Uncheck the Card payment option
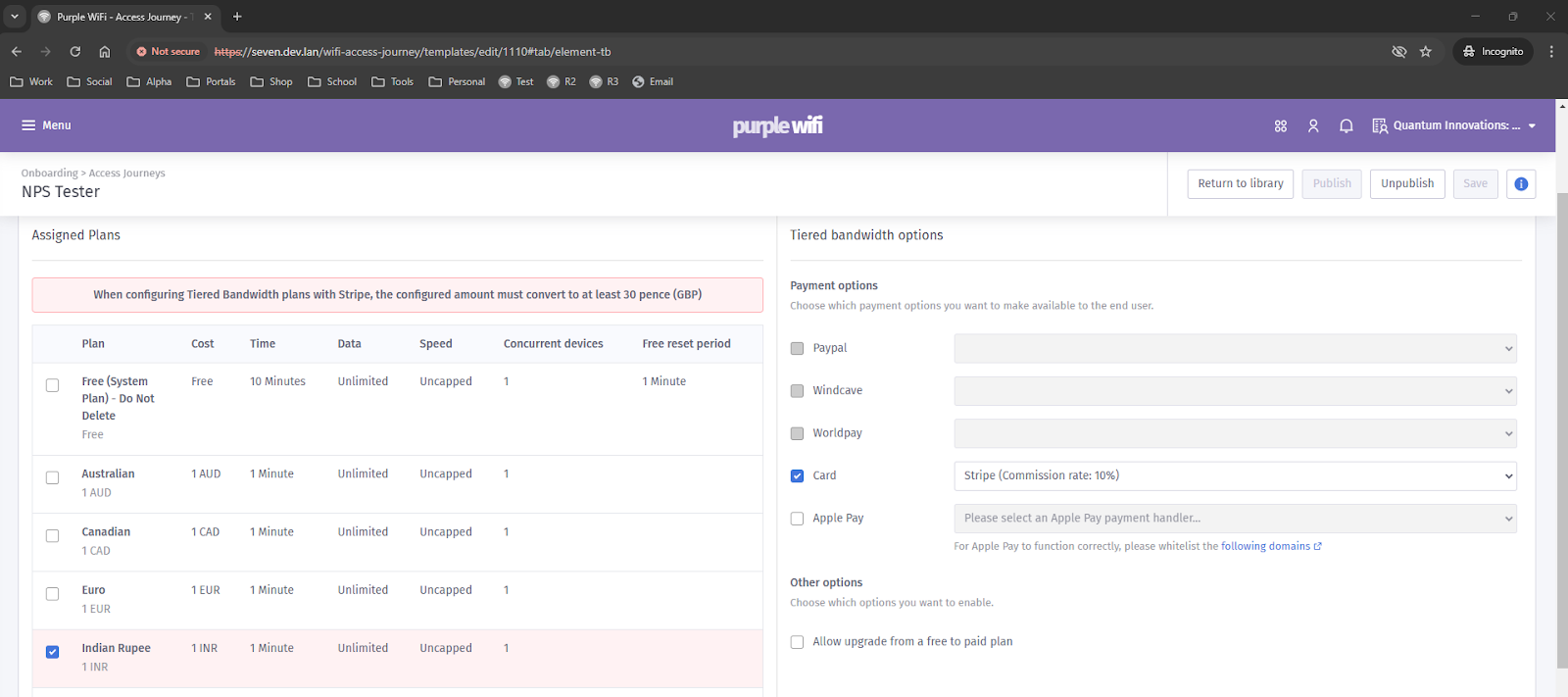This screenshot has width=1568, height=697. pyautogui.click(x=797, y=475)
